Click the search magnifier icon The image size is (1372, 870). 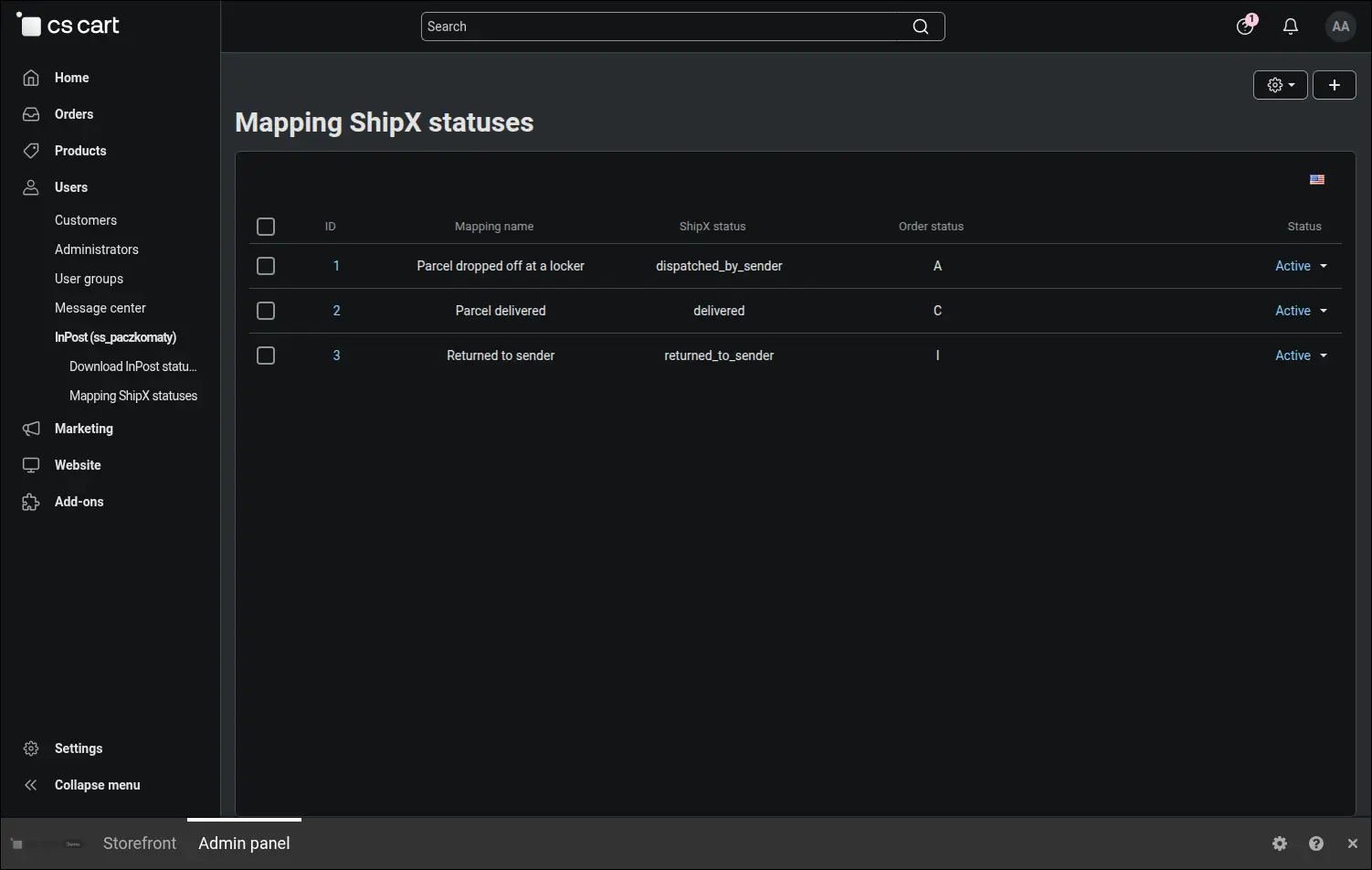click(x=921, y=27)
